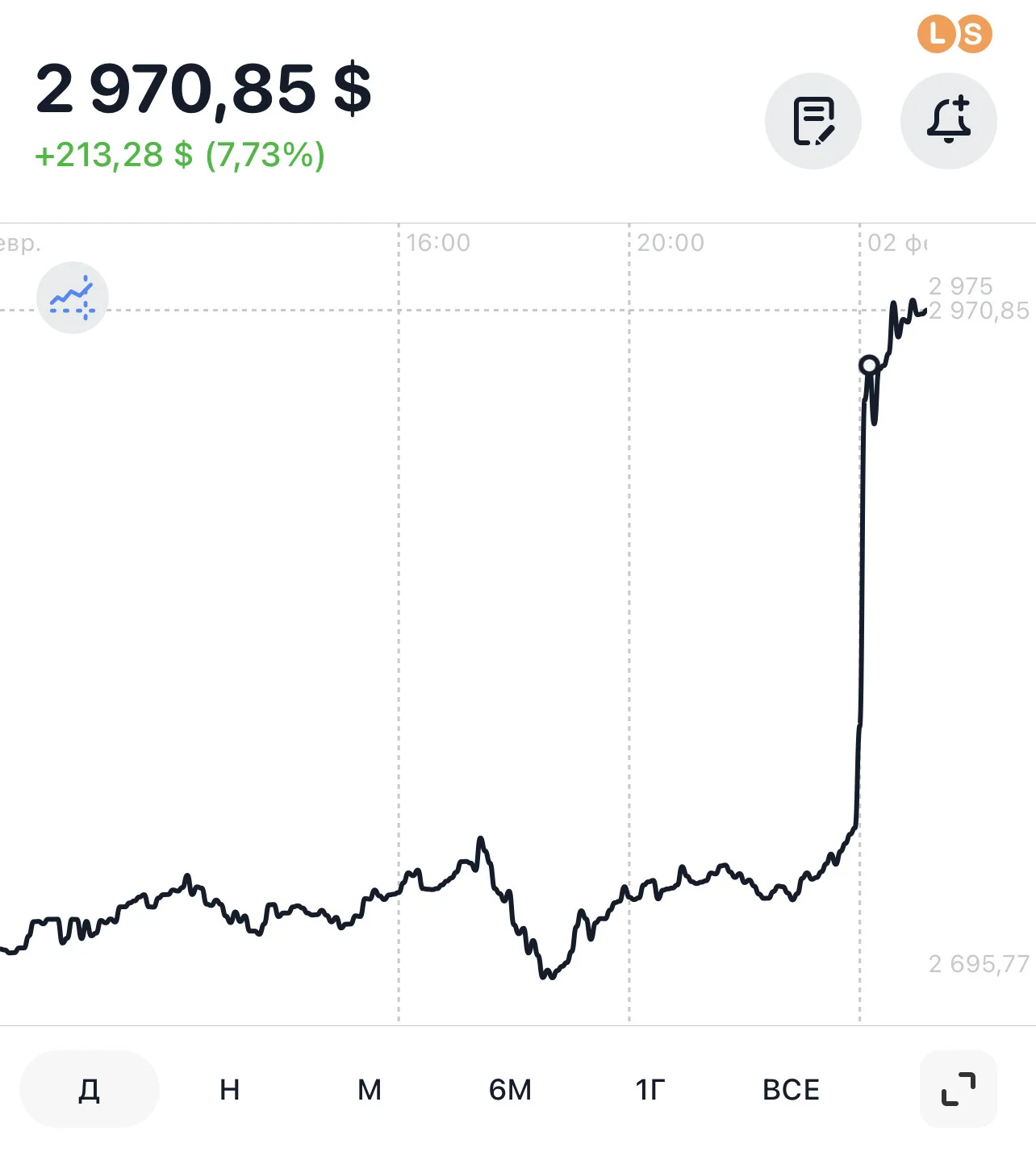Viewport: 1036px width, 1173px height.
Task: Tap the orange L badge
Action: click(936, 34)
